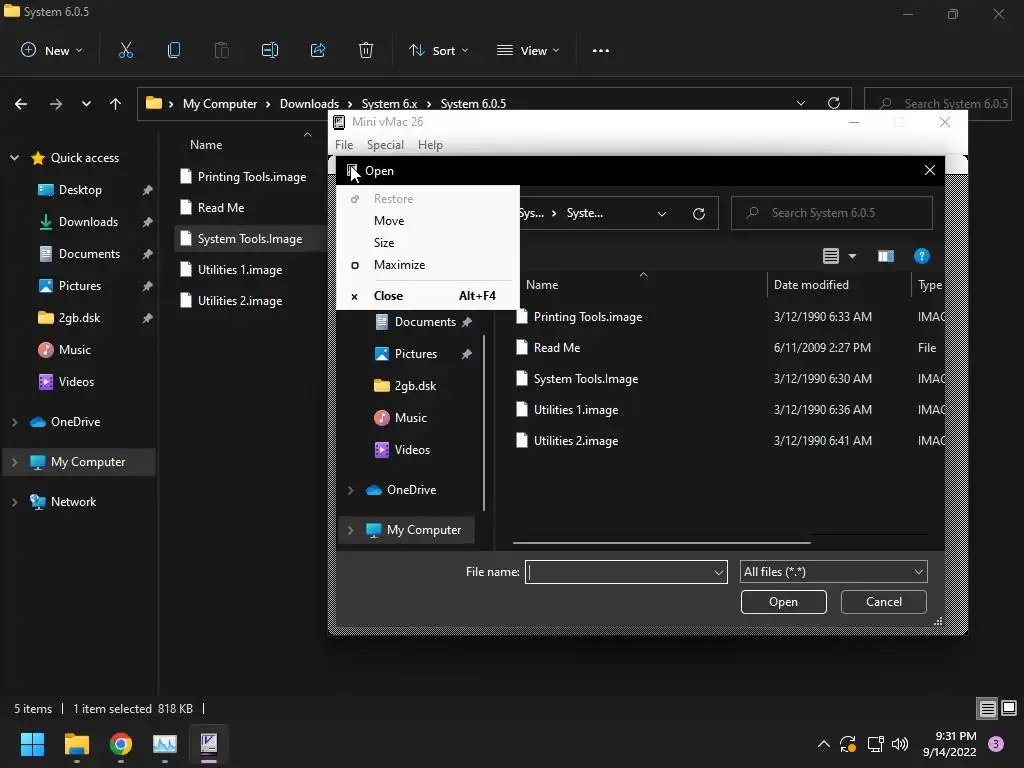The height and width of the screenshot is (768, 1024).
Task: Click the Rename icon in Explorer toolbar
Action: pos(270,50)
